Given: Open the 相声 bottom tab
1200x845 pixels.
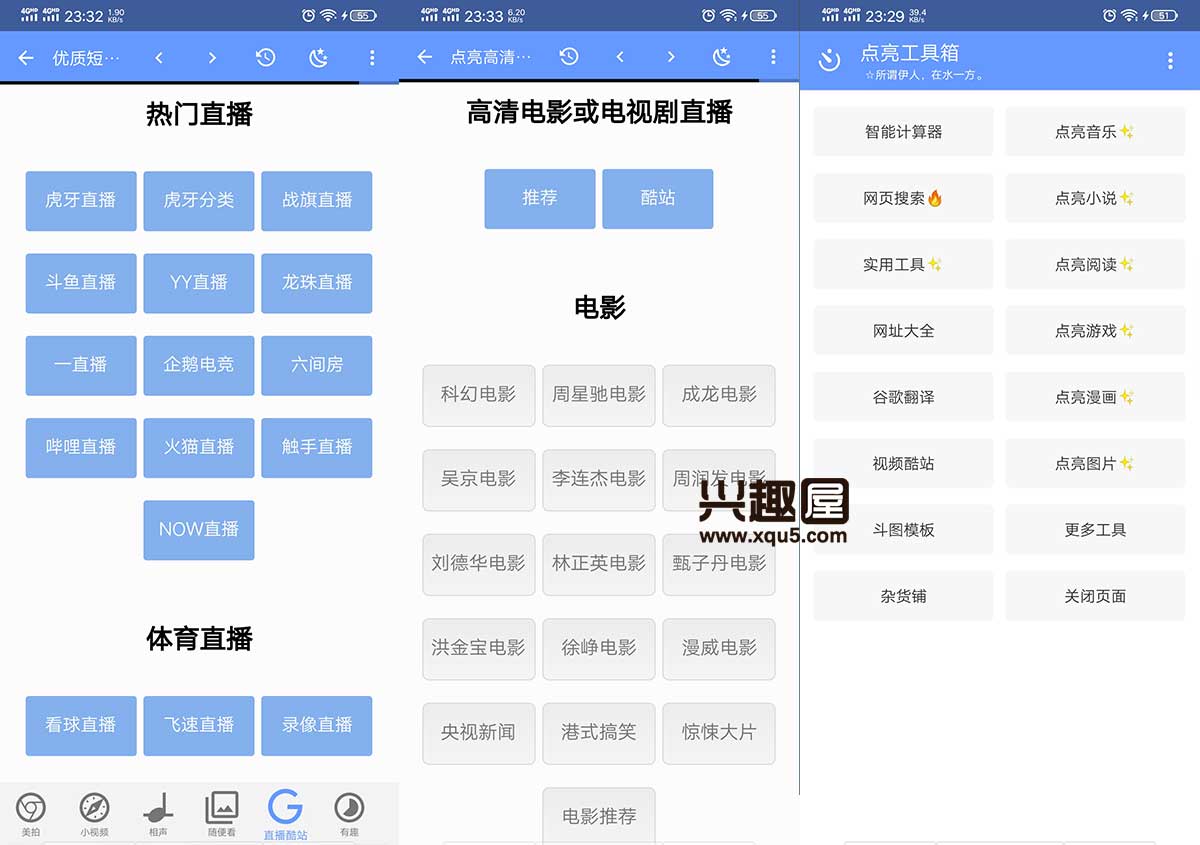Looking at the screenshot, I should [158, 814].
